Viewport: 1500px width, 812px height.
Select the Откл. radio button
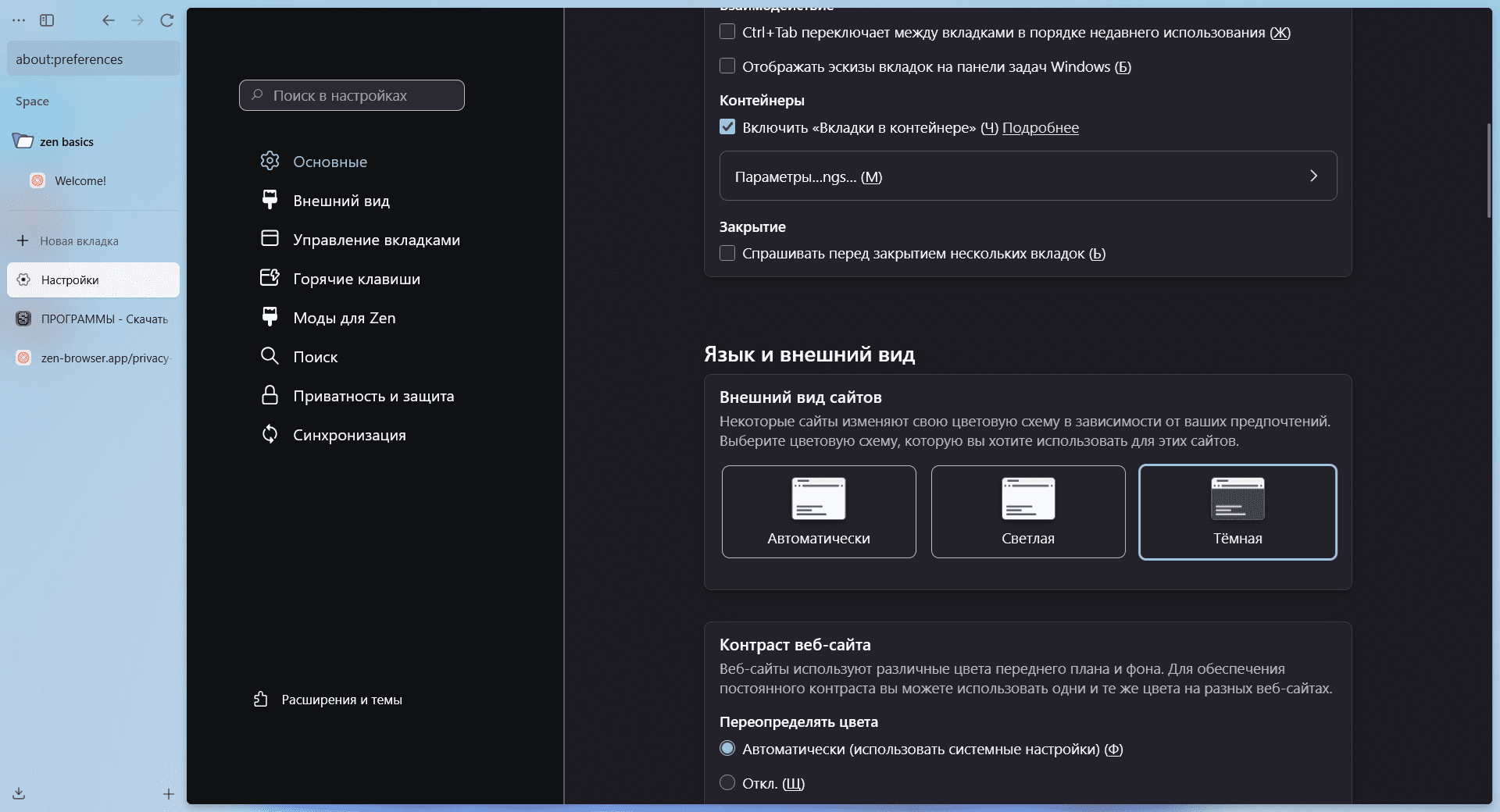[727, 783]
